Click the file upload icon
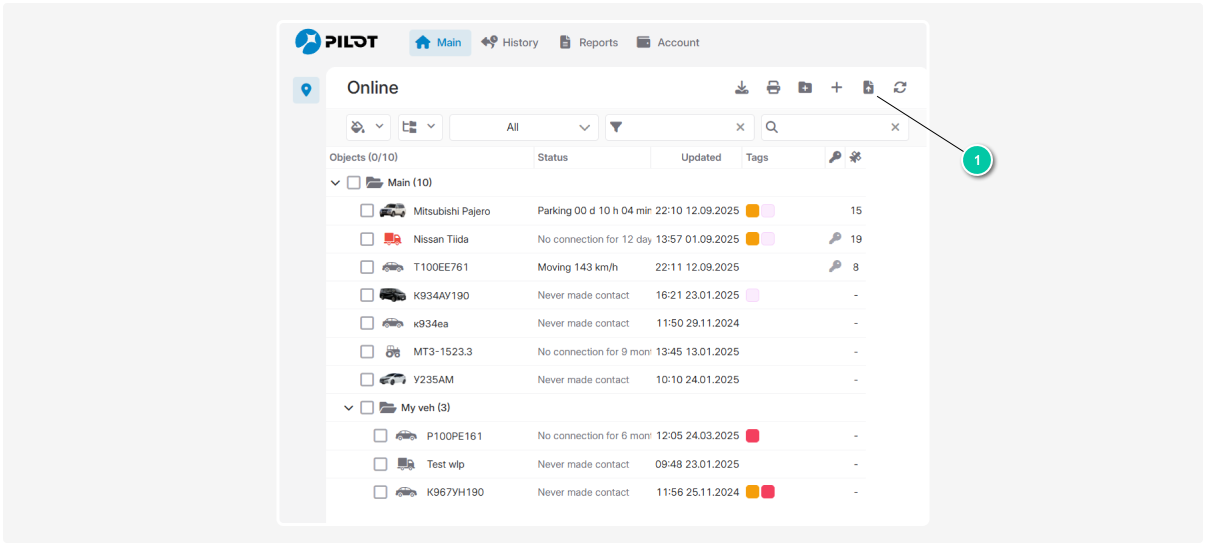The width and height of the screenshot is (1206, 546). click(868, 88)
